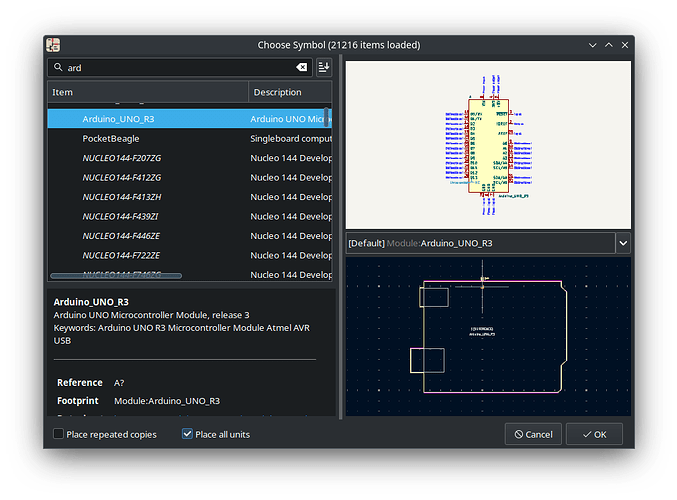Image resolution: width=677 pixels, height=500 pixels.
Task: Click the magnifier icon in the search field
Action: coord(58,67)
